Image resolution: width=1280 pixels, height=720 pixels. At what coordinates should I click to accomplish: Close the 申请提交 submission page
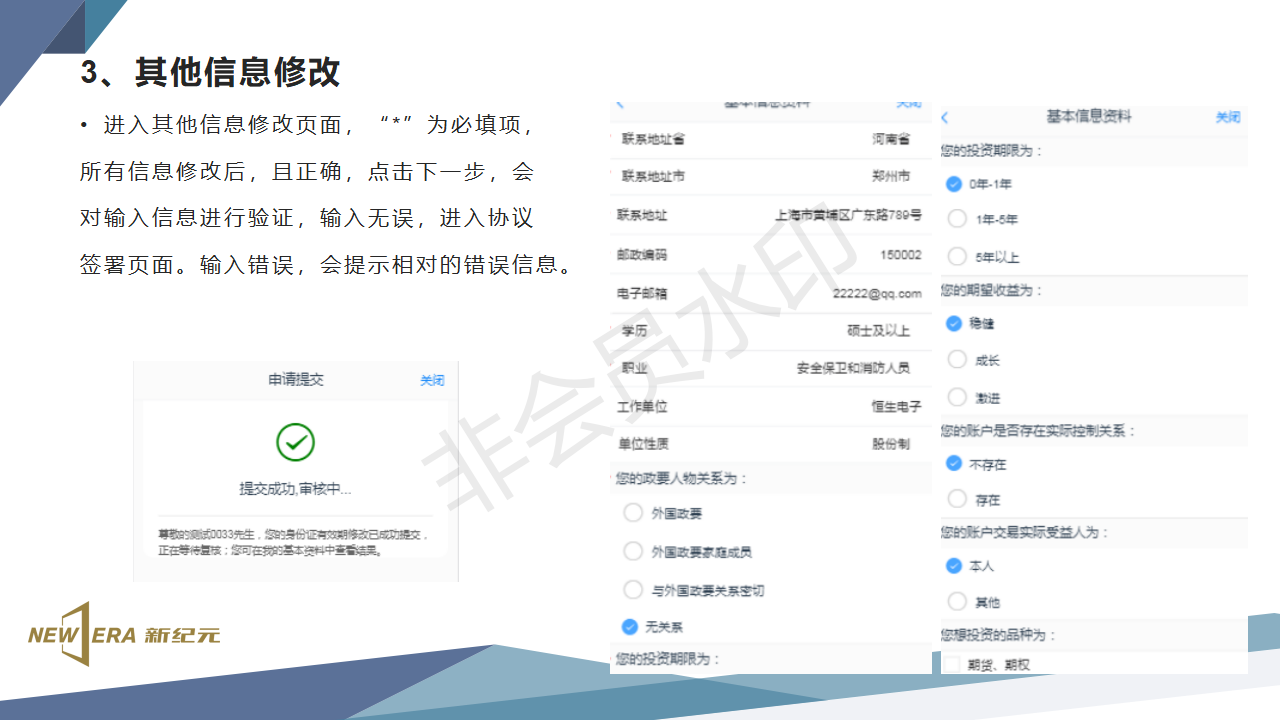point(432,381)
